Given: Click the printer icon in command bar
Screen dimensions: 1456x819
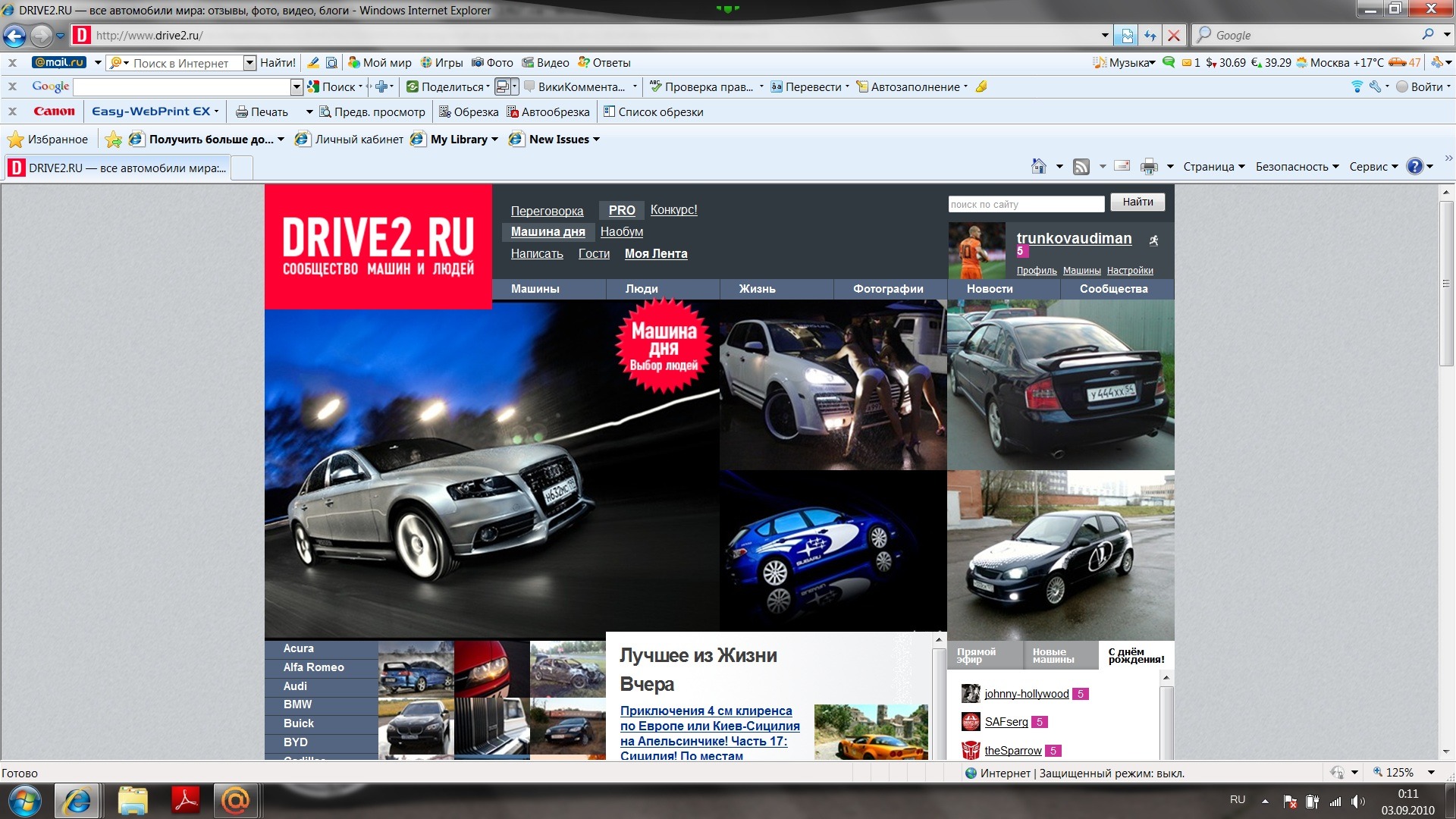Looking at the screenshot, I should tap(1149, 166).
